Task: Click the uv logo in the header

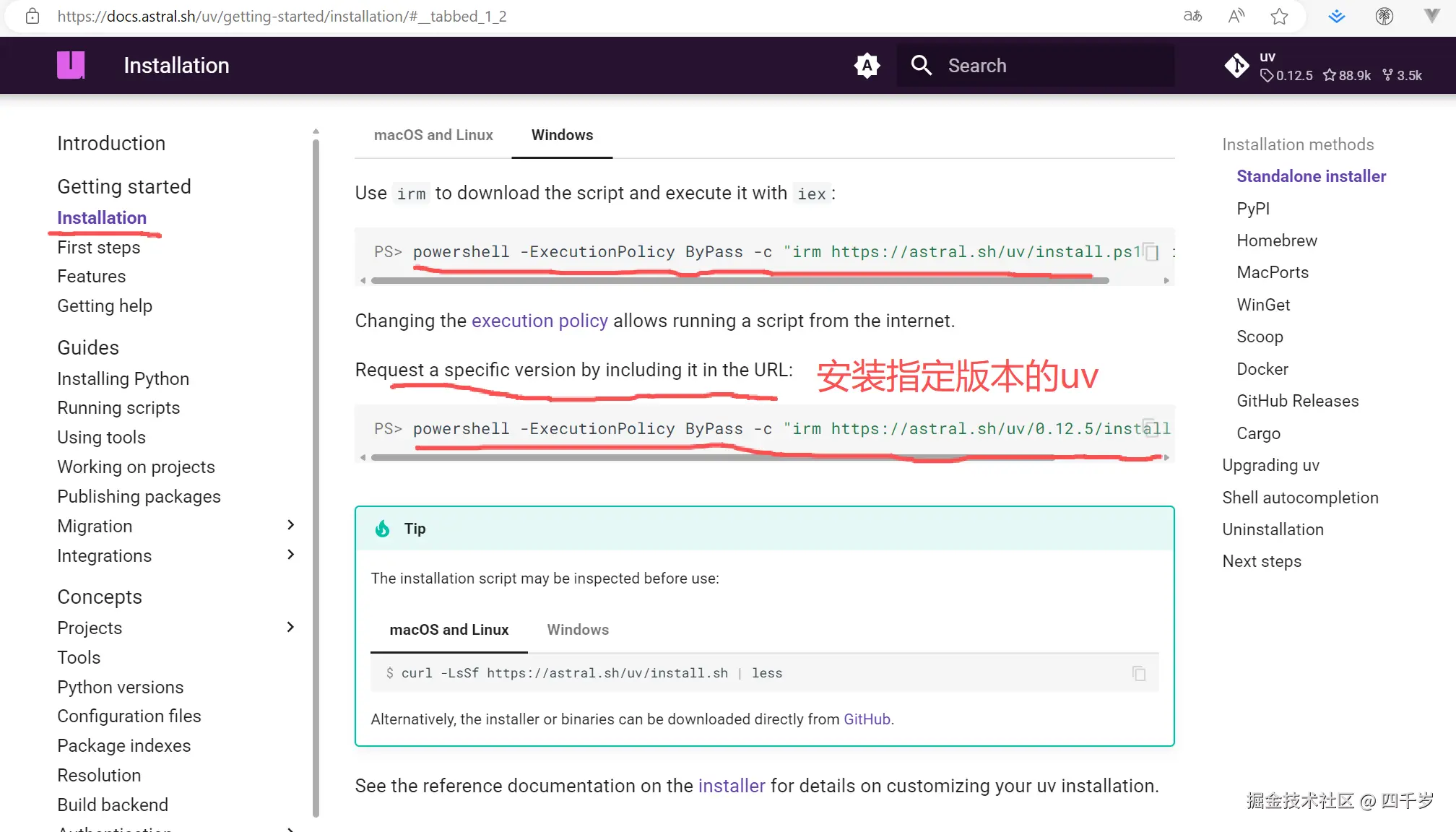Action: 71,65
